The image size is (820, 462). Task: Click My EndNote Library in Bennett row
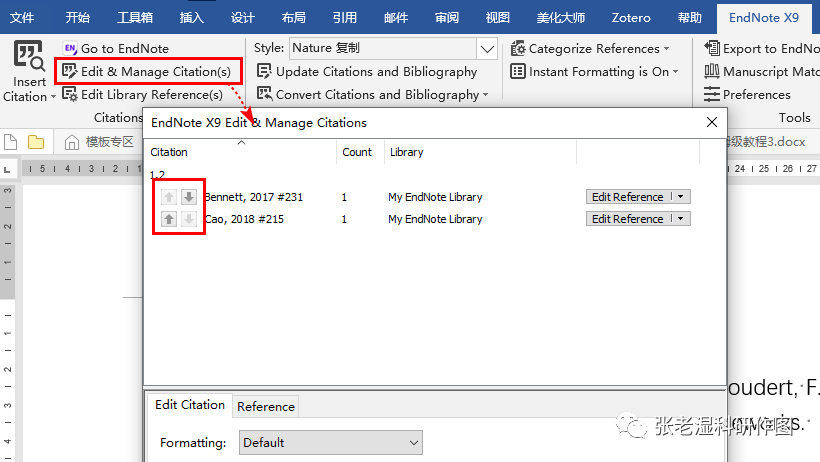(x=435, y=197)
